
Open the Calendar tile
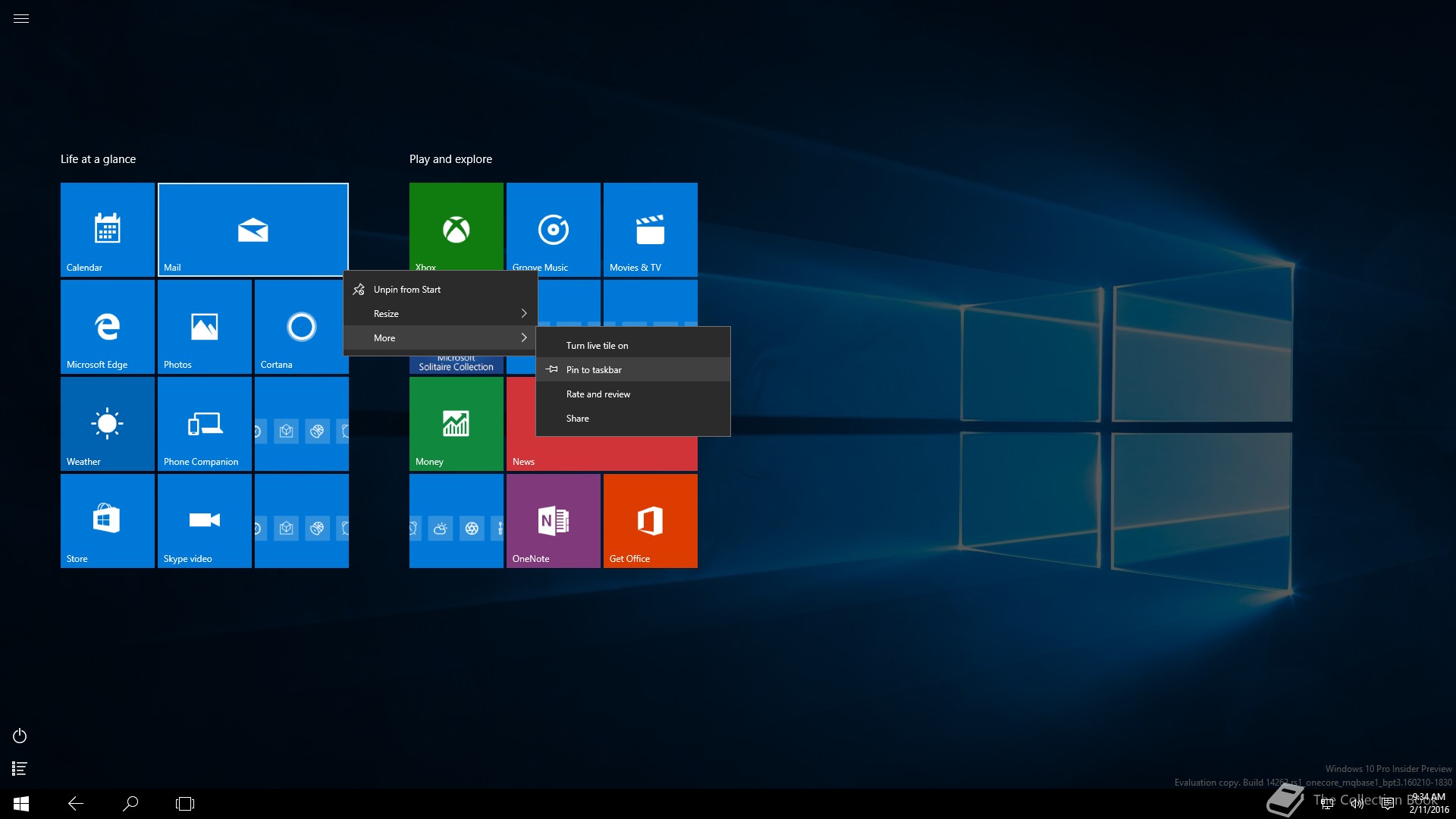click(x=108, y=230)
